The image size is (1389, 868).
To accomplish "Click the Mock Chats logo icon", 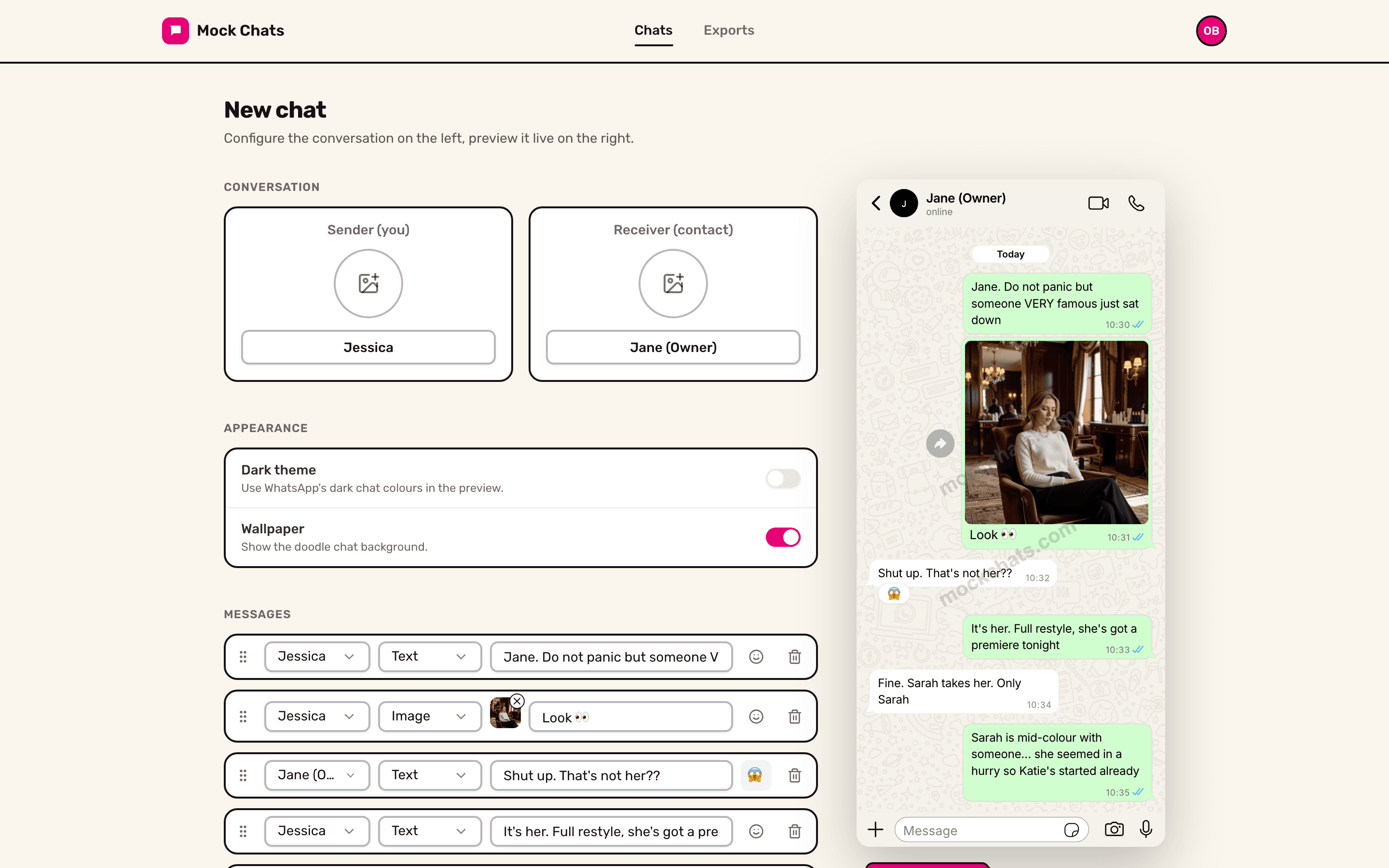I will pos(175,30).
